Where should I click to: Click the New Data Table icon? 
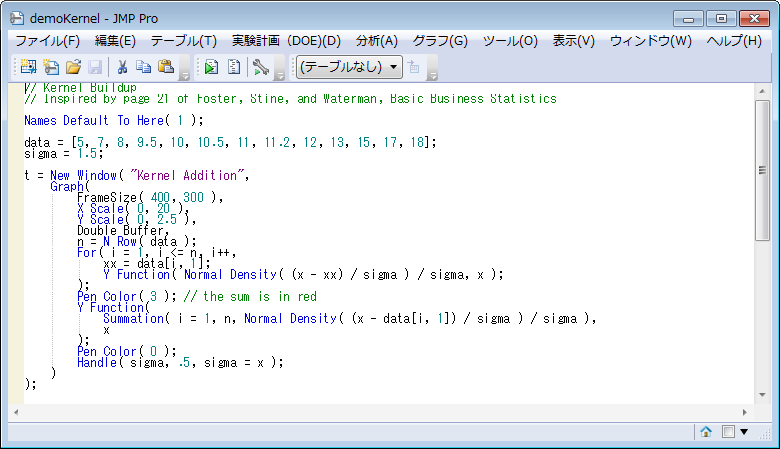(x=28, y=67)
